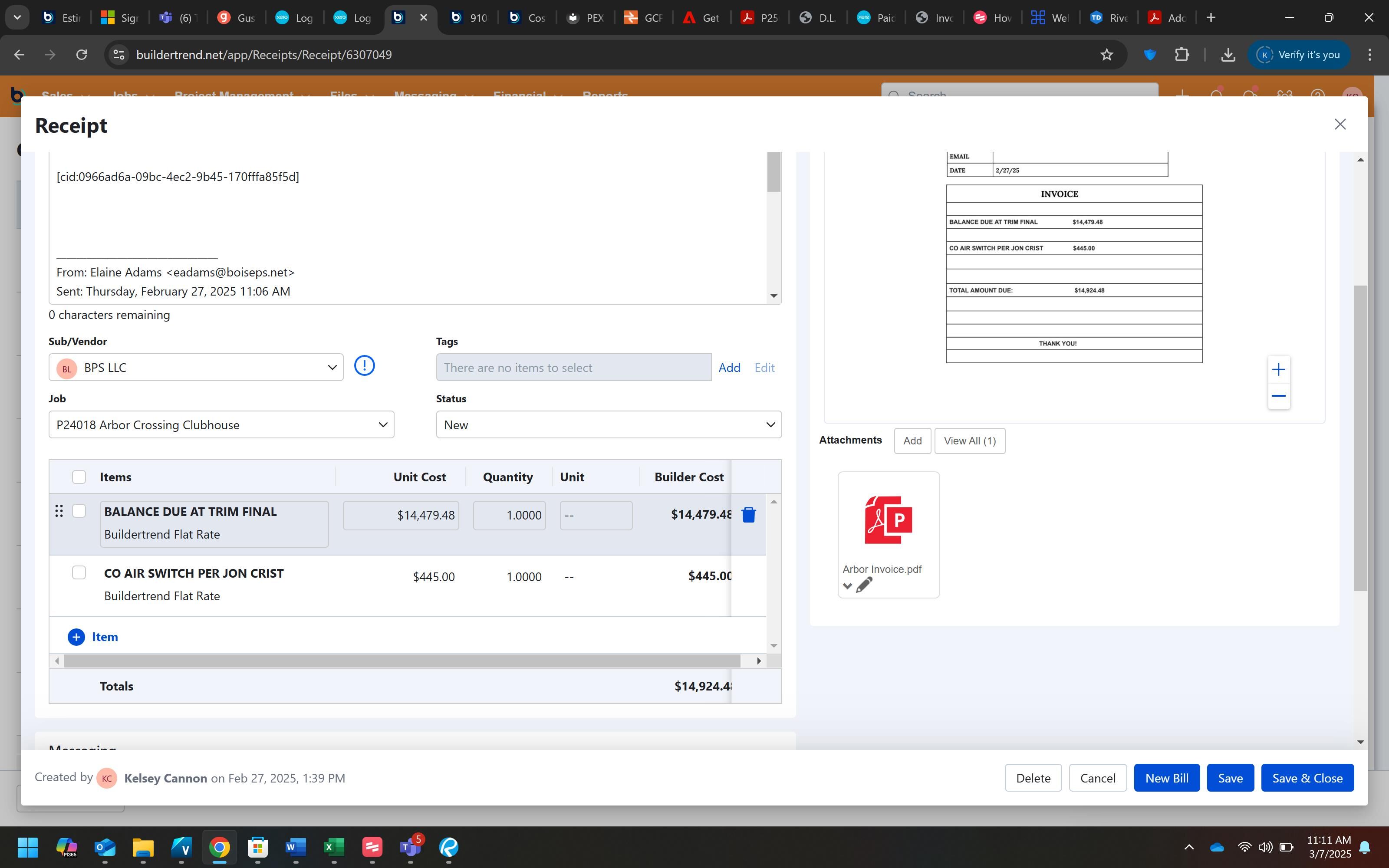Screen dimensions: 1389x868
Task: Click the New Bill button
Action: pos(1166,778)
